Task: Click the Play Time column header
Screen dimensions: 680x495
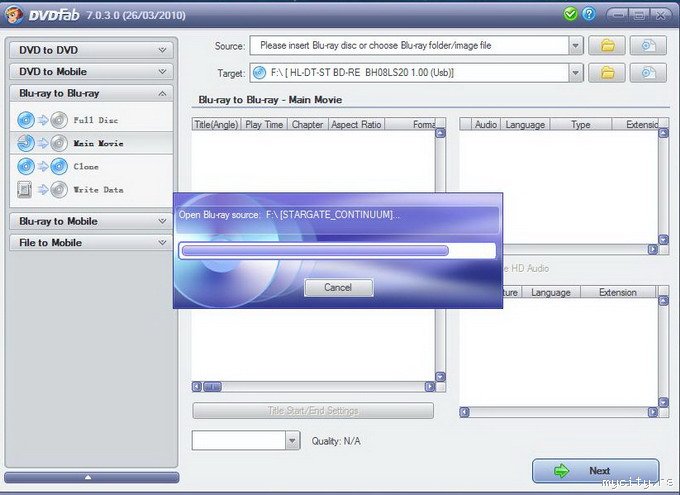Action: (264, 125)
